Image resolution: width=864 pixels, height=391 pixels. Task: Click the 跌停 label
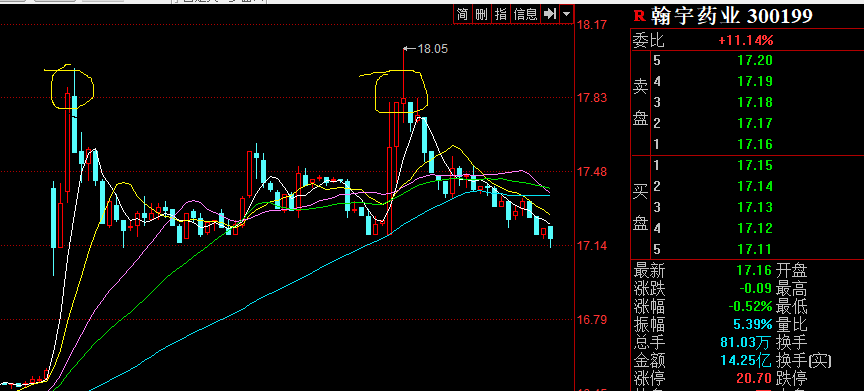(x=792, y=379)
